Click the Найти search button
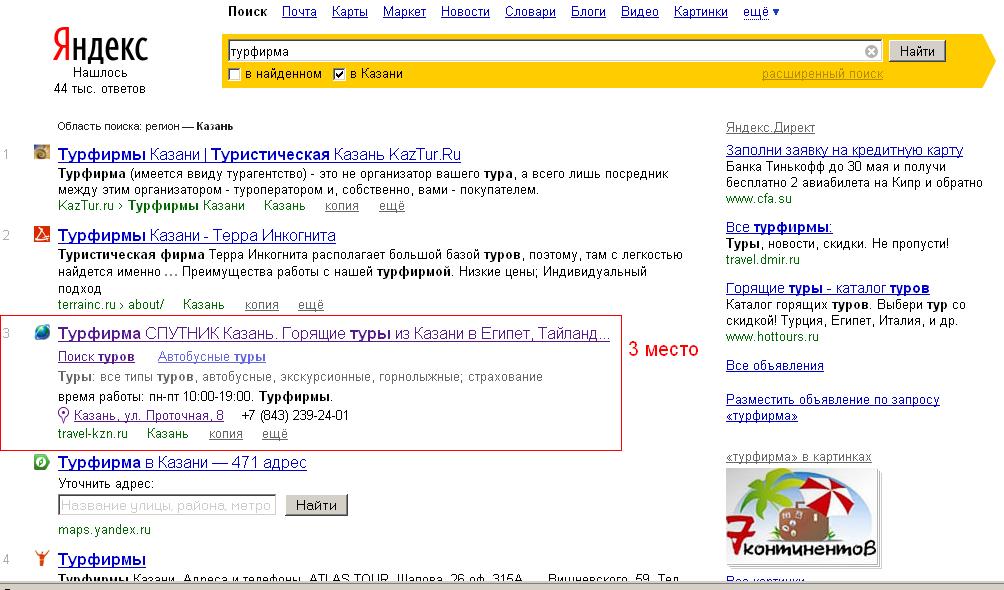 point(917,51)
